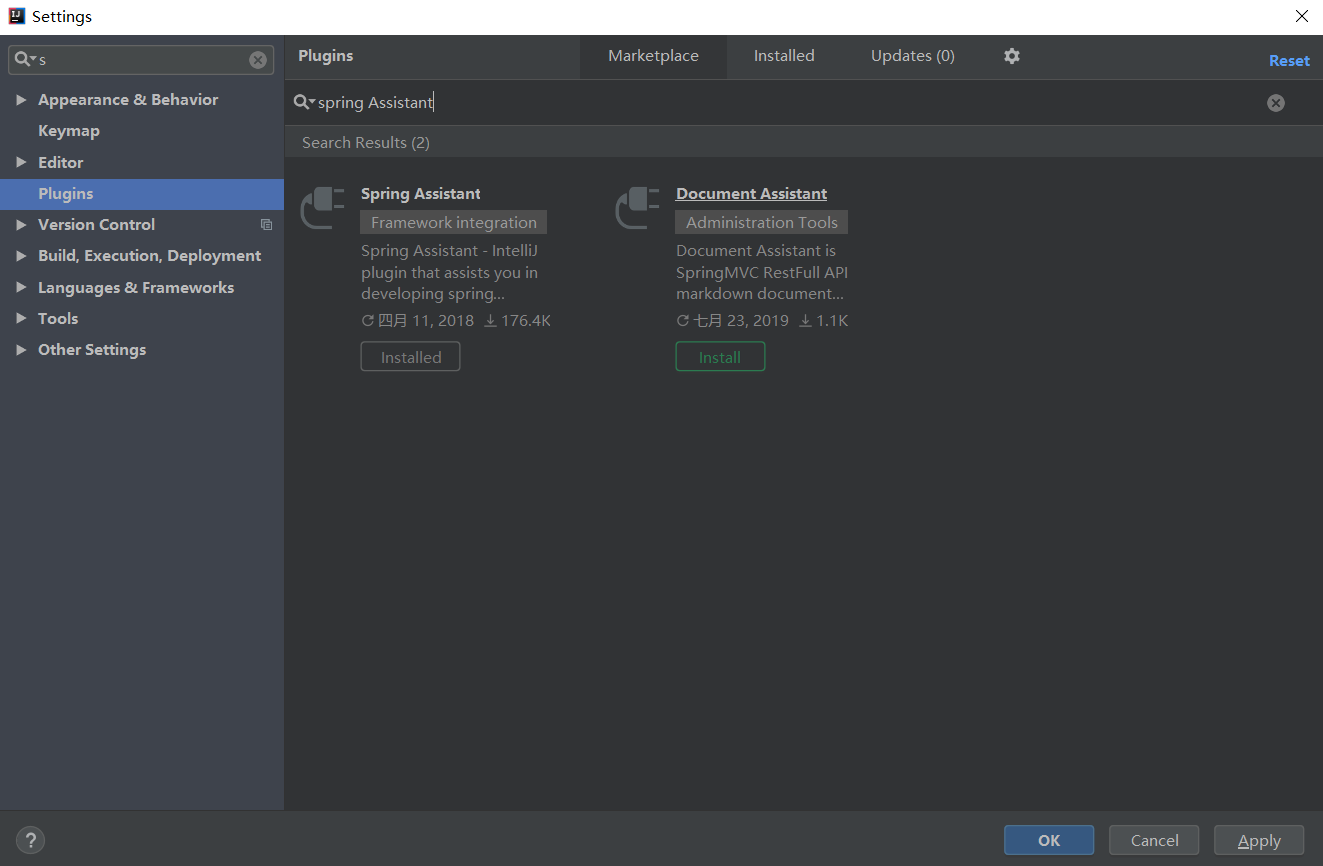Click the IntelliJ logo in title bar

pos(16,16)
